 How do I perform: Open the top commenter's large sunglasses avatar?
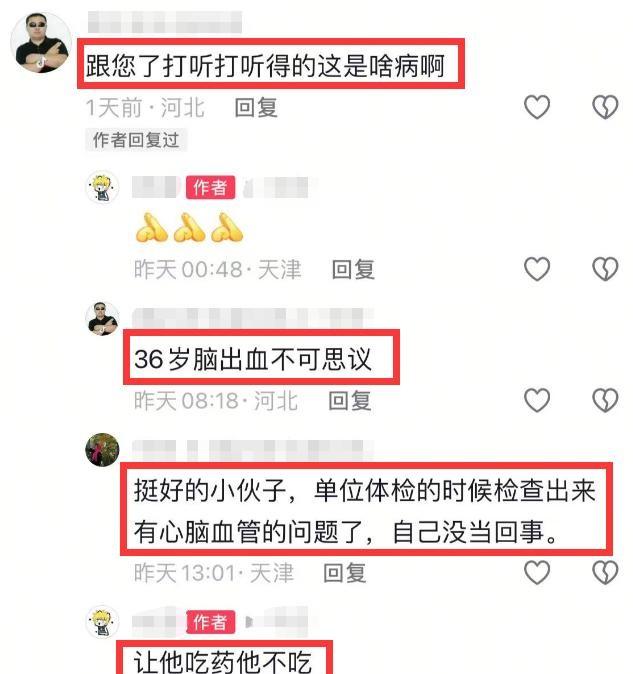(x=41, y=42)
